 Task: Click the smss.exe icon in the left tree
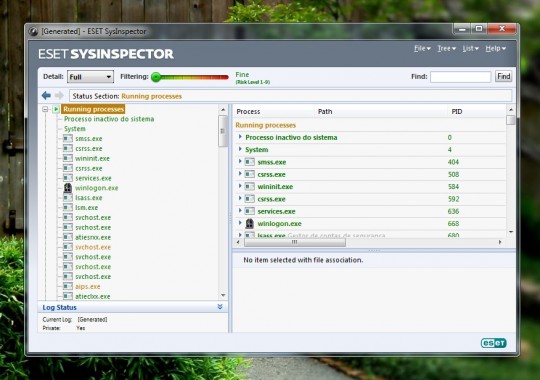pos(68,138)
